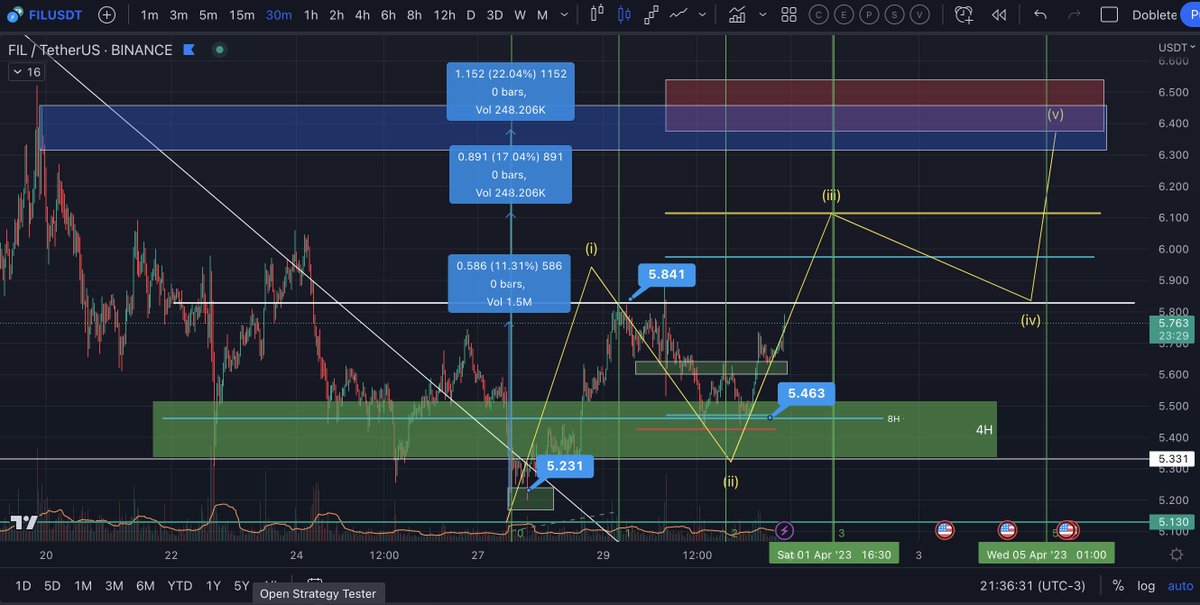Switch to the 4h interval

[364, 15]
